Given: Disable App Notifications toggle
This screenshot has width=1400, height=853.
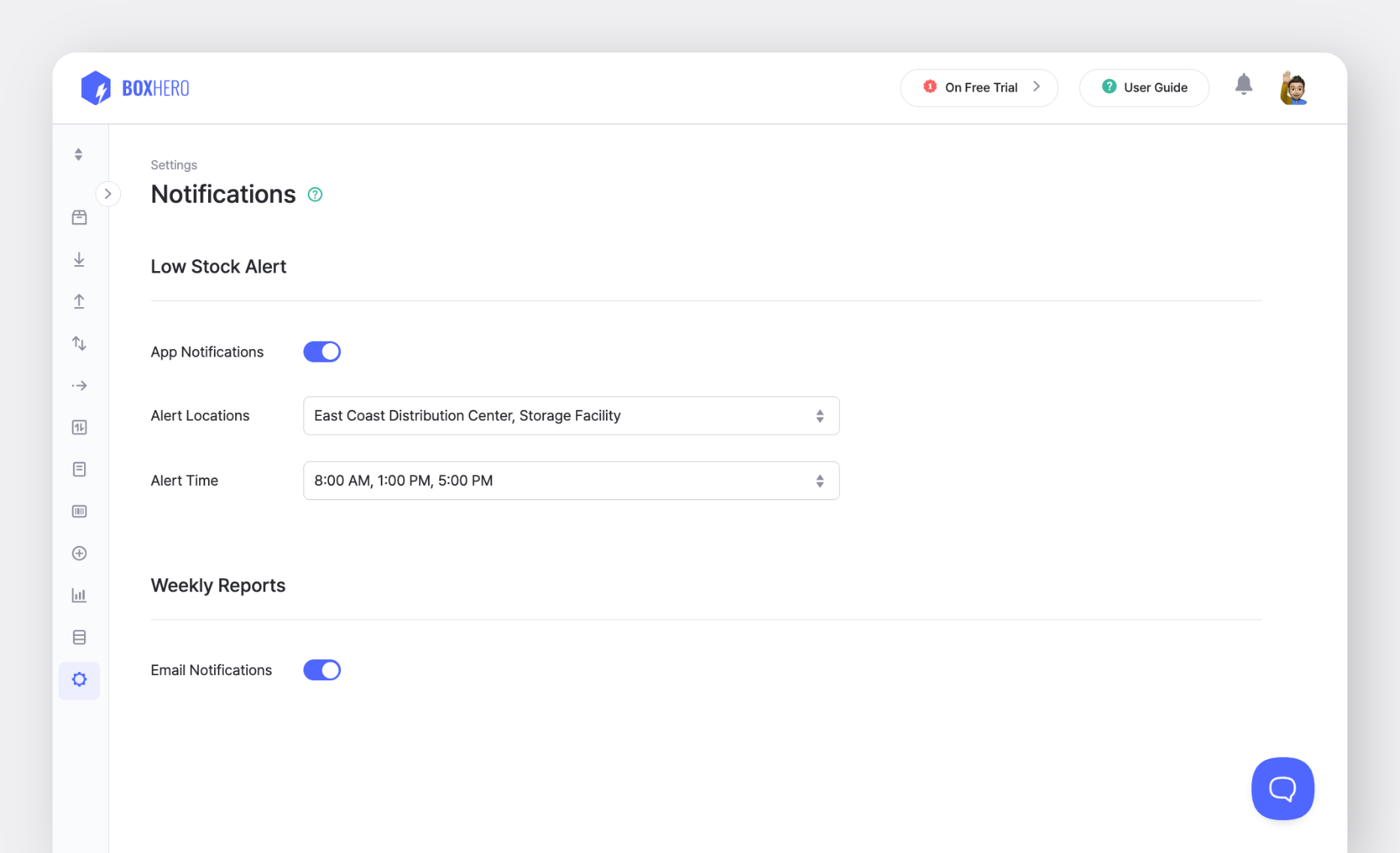Looking at the screenshot, I should [x=322, y=351].
